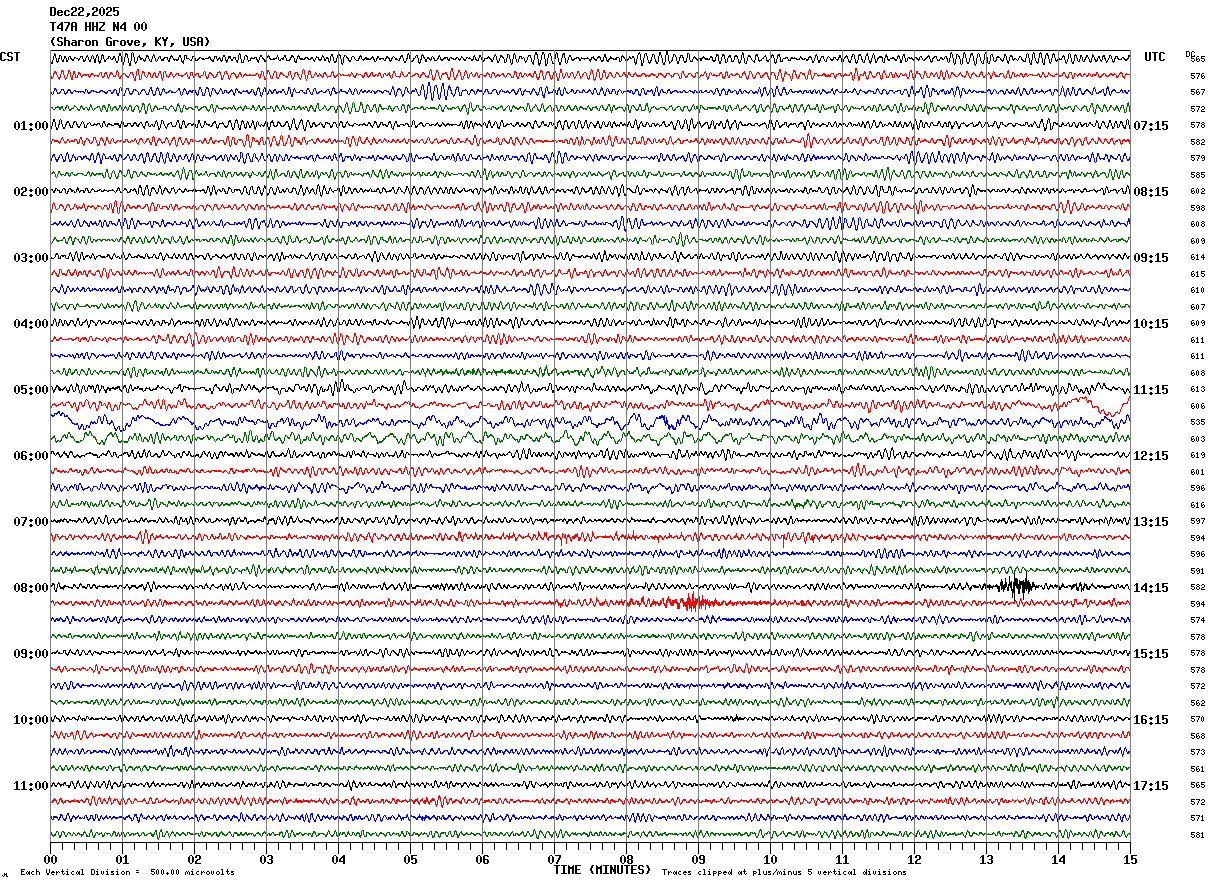Select the 01:00 CST hour label
This screenshot has width=1210, height=886.
pyautogui.click(x=31, y=126)
